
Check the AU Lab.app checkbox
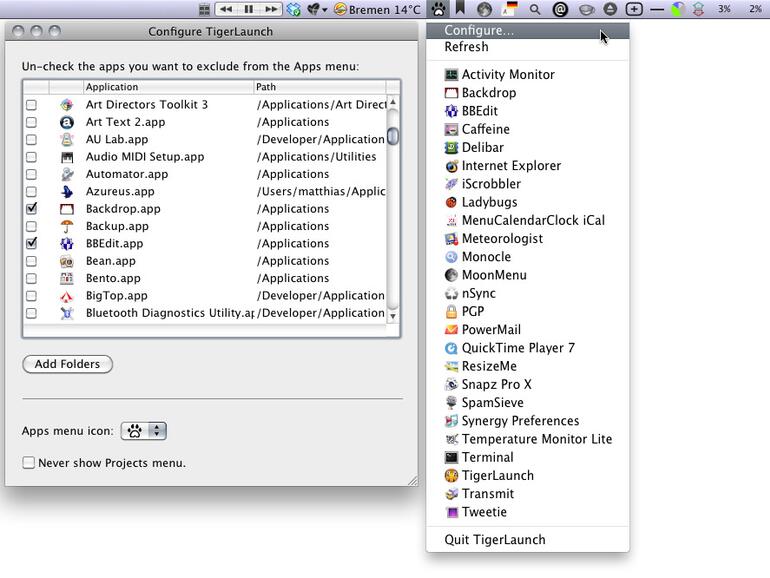31,139
